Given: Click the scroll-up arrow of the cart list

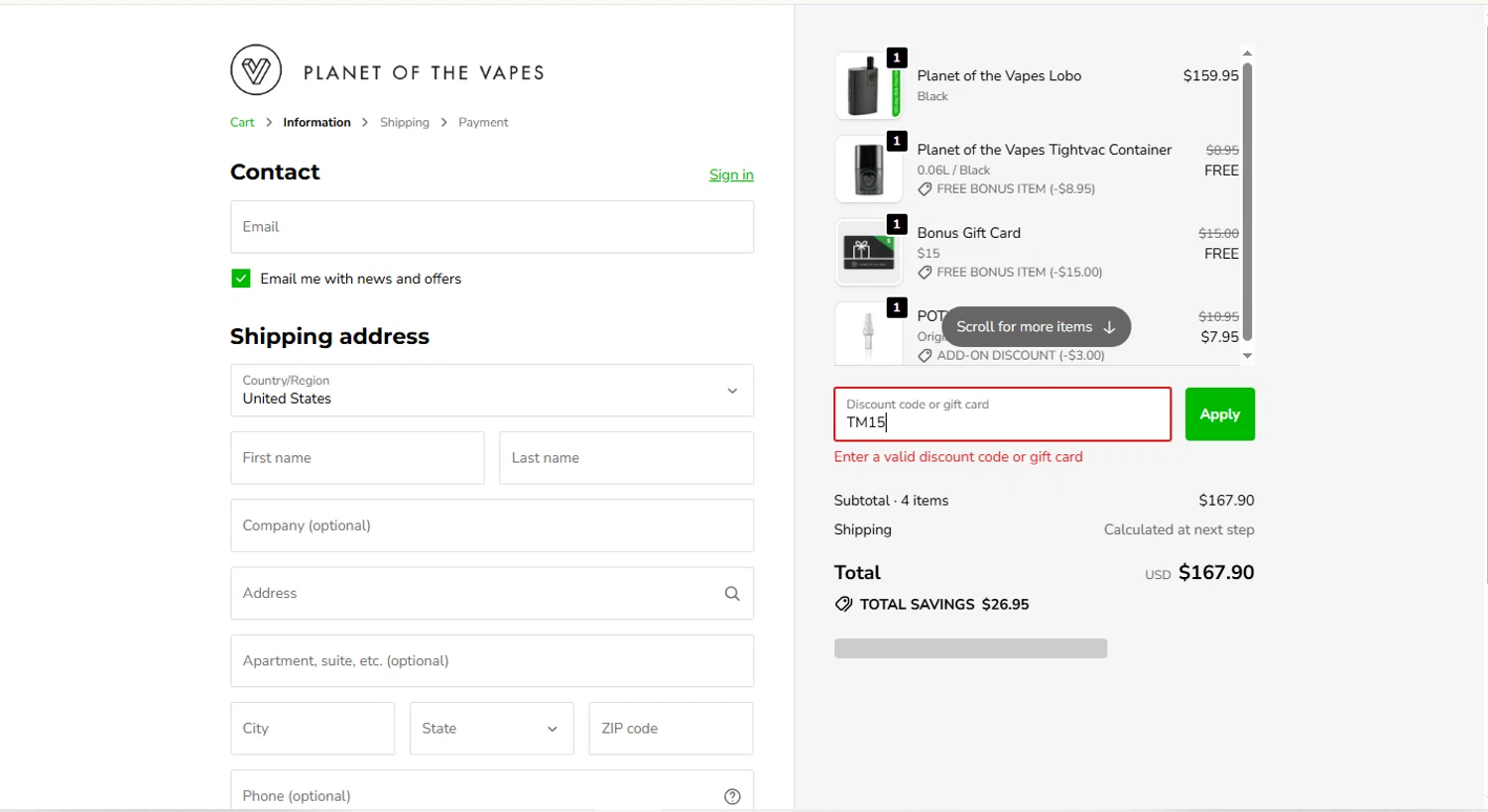Looking at the screenshot, I should tap(1247, 54).
